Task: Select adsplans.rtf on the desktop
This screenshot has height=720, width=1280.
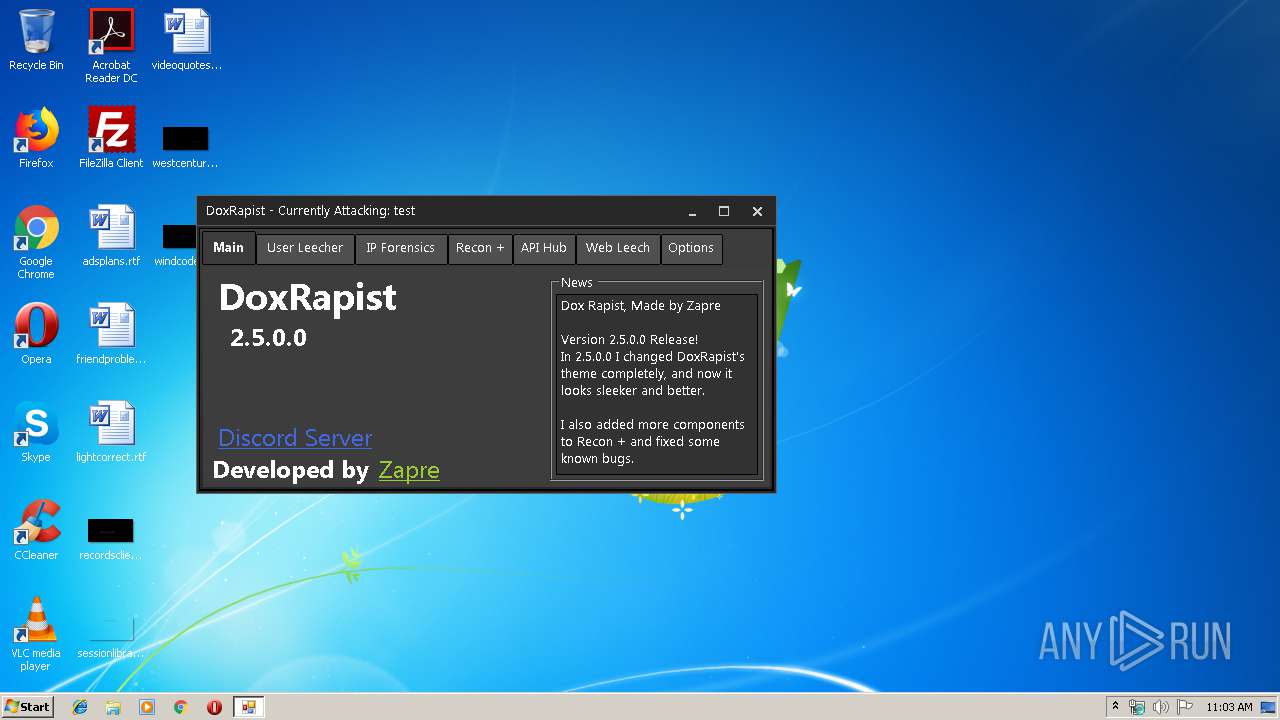Action: 111,236
